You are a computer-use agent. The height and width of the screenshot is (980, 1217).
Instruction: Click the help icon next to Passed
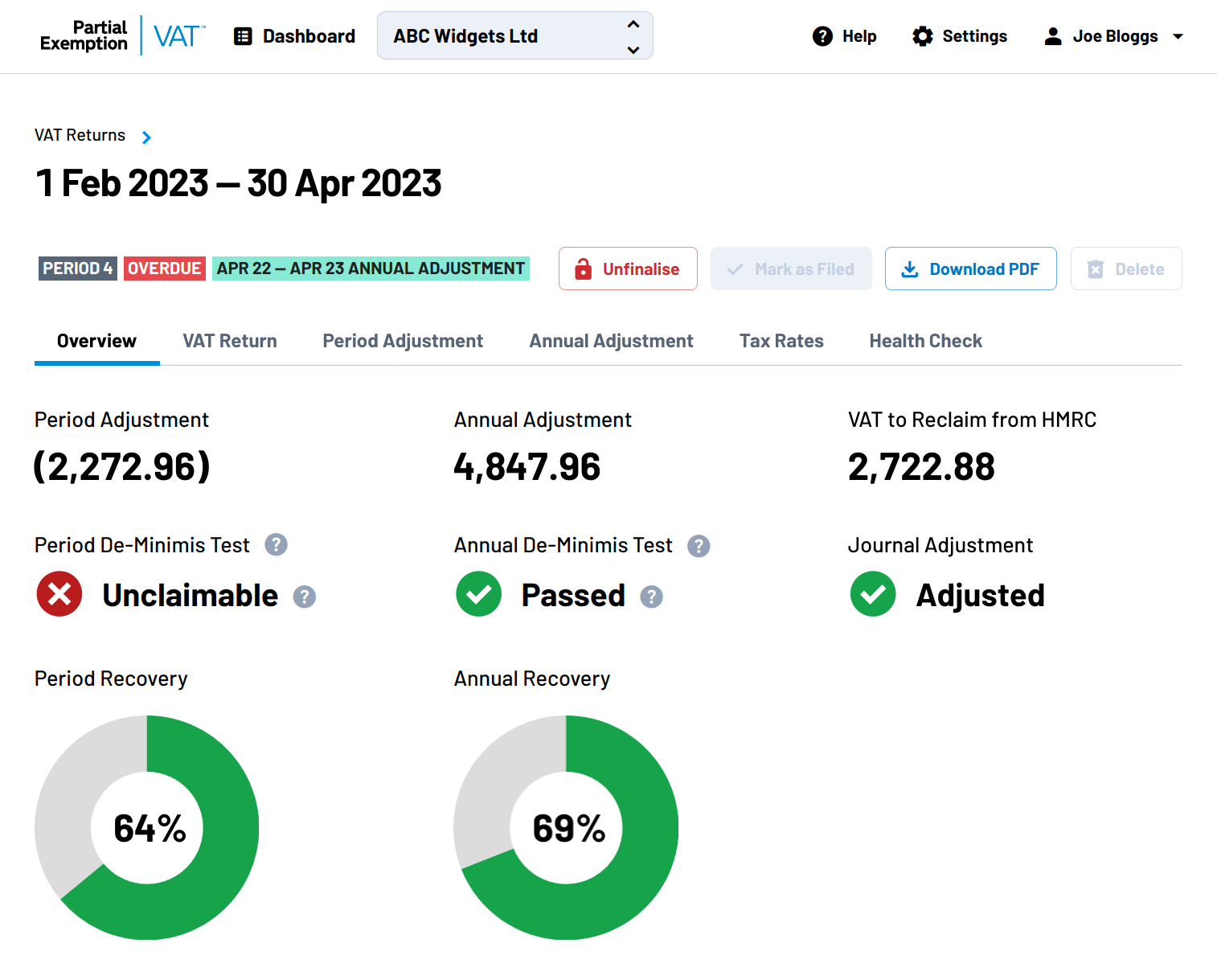[x=651, y=597]
